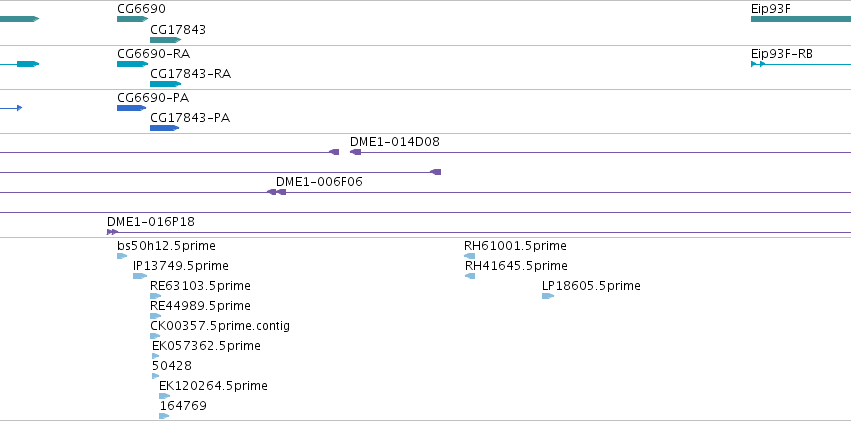Select the CG17843 gene arrow glyph
This screenshot has width=851, height=421.
(x=166, y=40)
